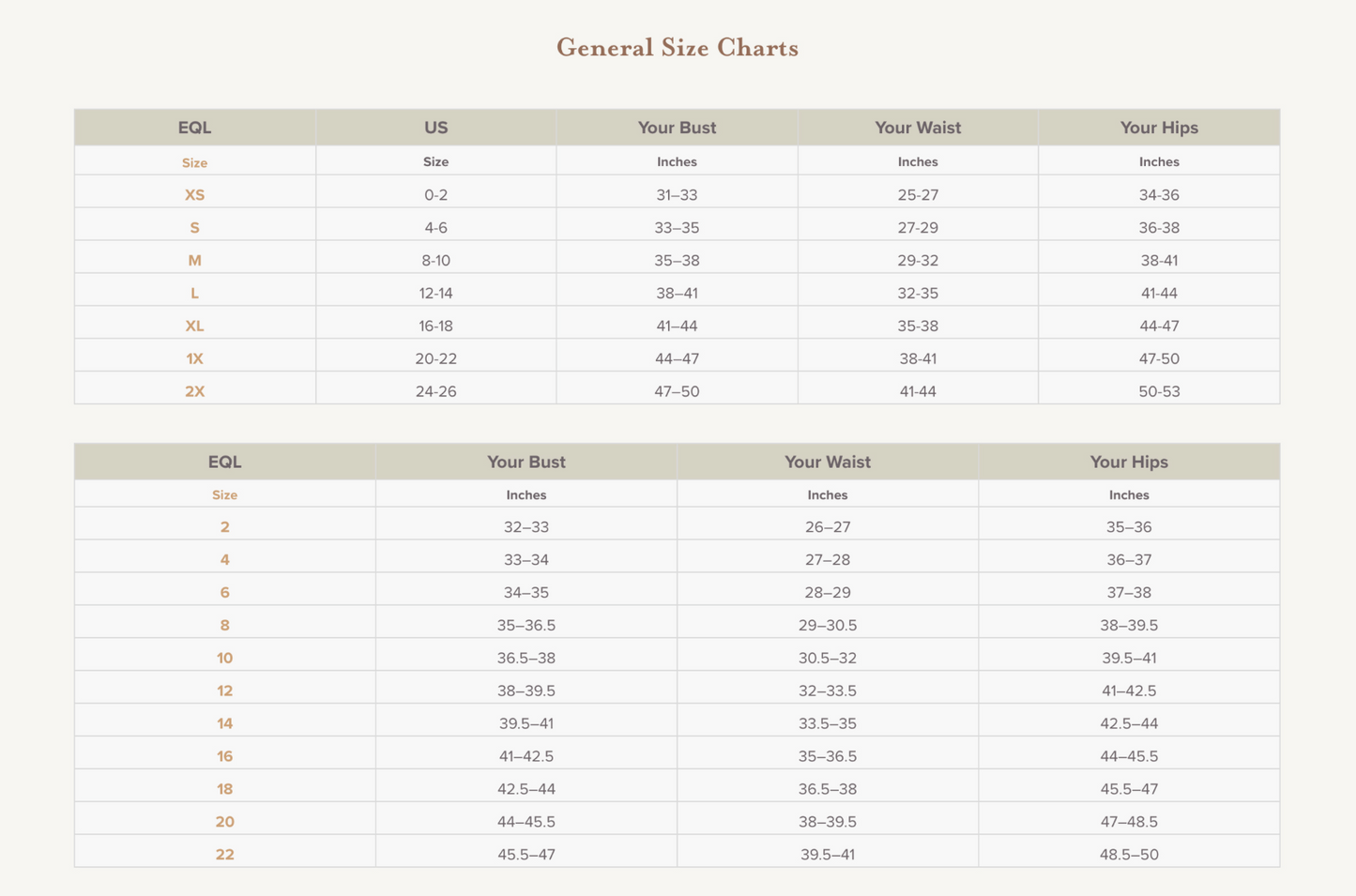Click Your Waist header in bottom table
This screenshot has height=896, width=1356.
(827, 462)
